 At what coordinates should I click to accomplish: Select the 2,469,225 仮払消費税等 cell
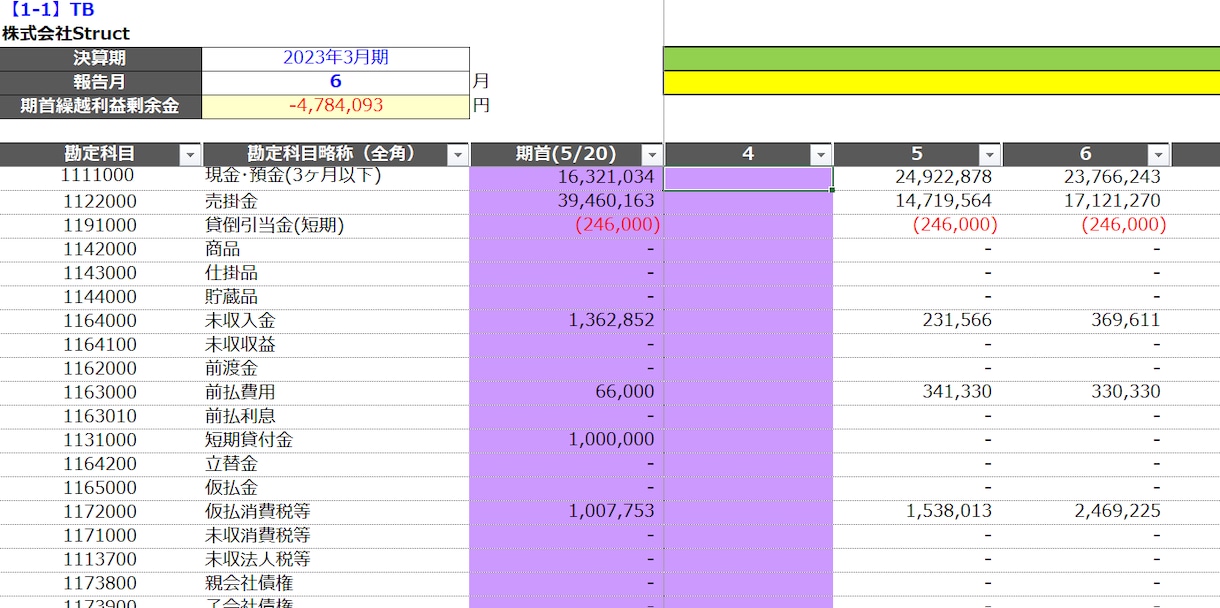pos(1087,511)
